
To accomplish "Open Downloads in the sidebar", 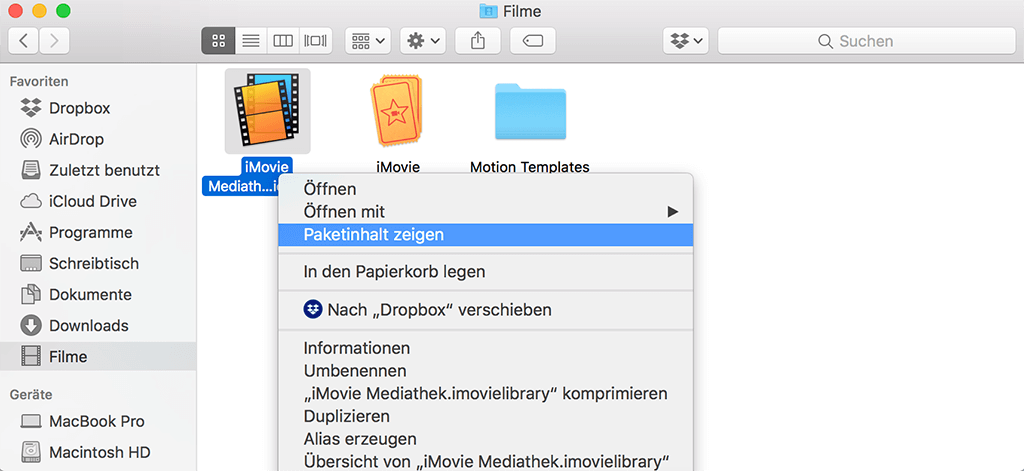I will (x=98, y=325).
